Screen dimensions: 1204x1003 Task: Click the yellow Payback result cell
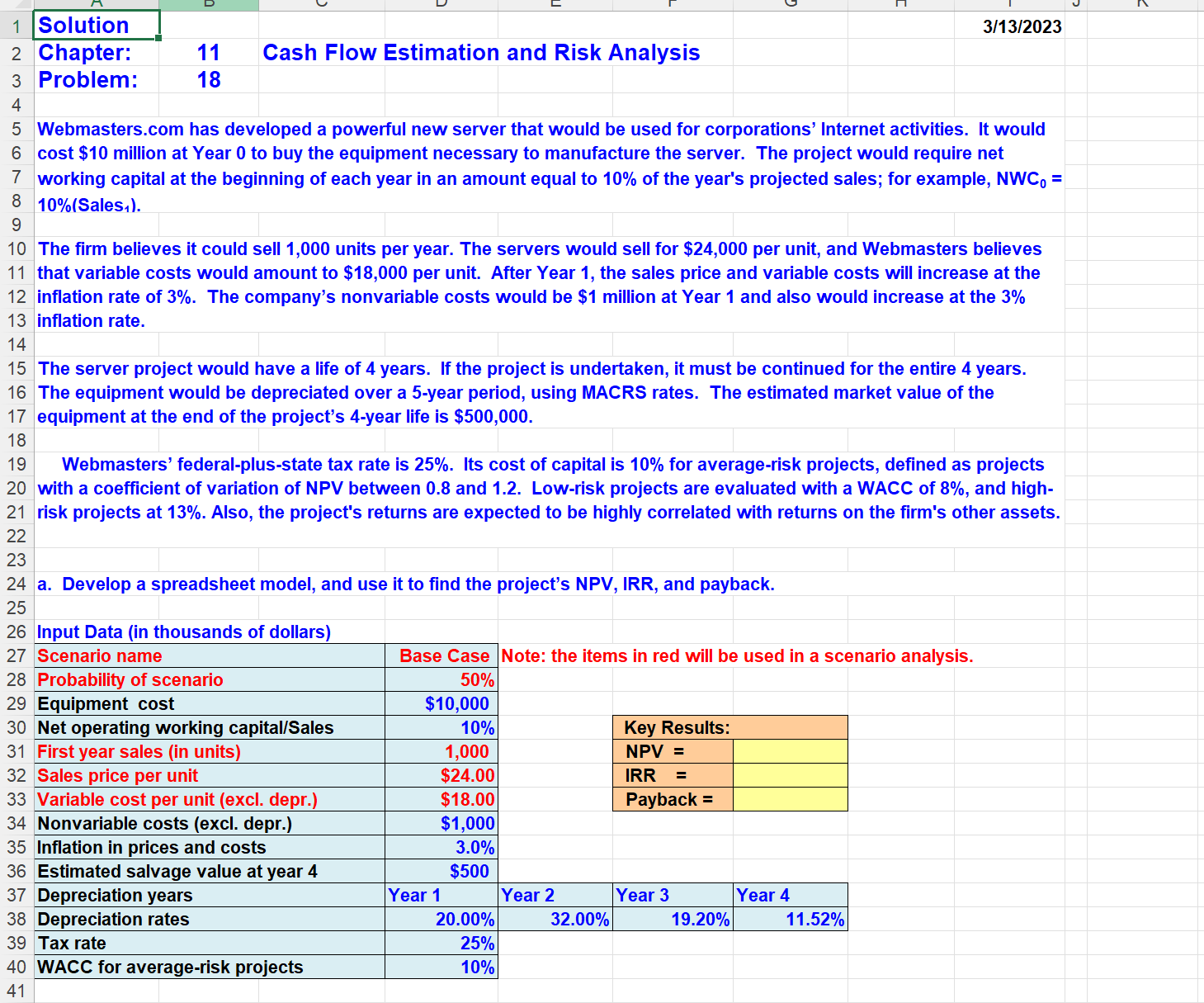pyautogui.click(x=790, y=799)
